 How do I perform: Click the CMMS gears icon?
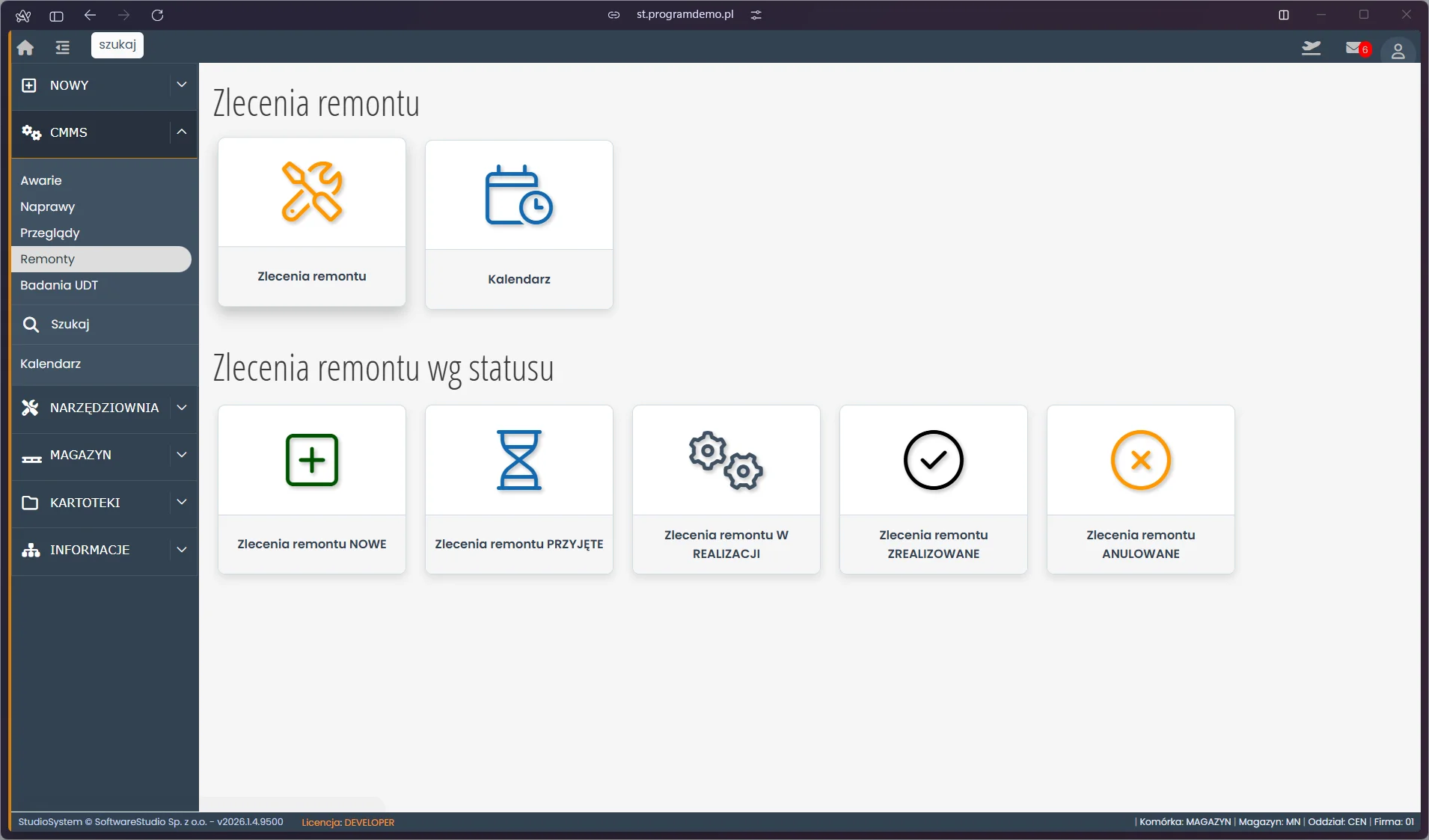(x=31, y=132)
